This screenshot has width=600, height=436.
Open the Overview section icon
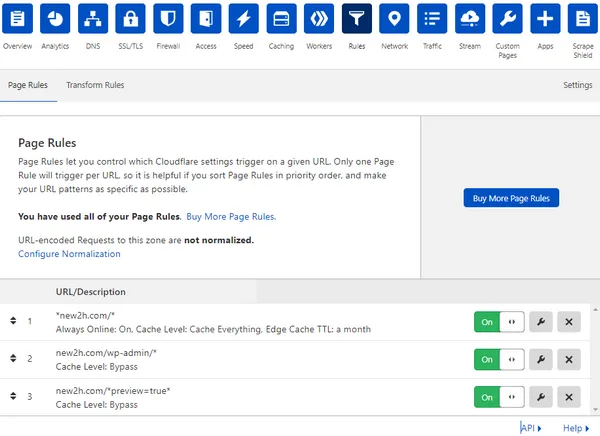coord(17,18)
